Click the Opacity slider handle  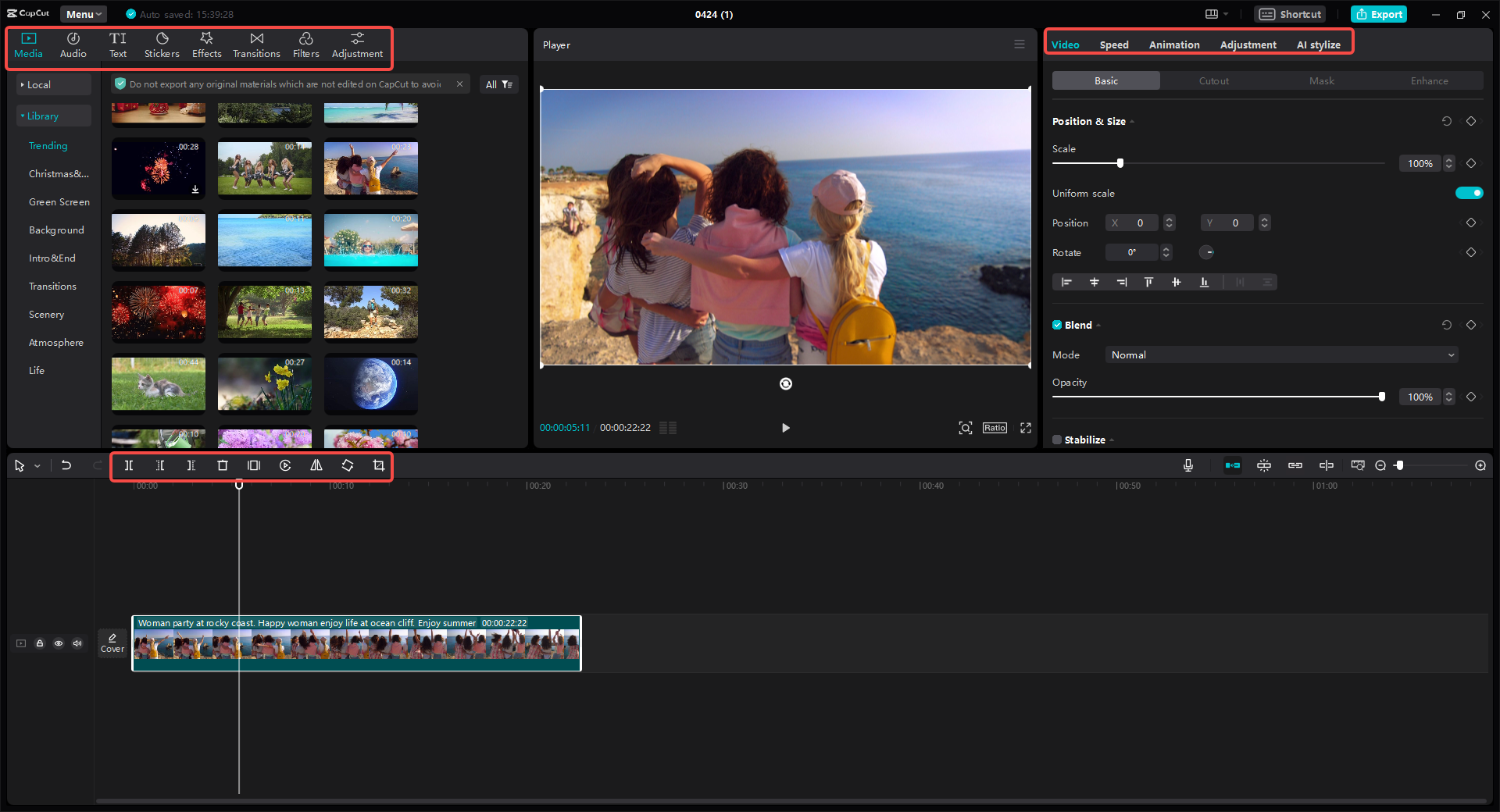1381,397
